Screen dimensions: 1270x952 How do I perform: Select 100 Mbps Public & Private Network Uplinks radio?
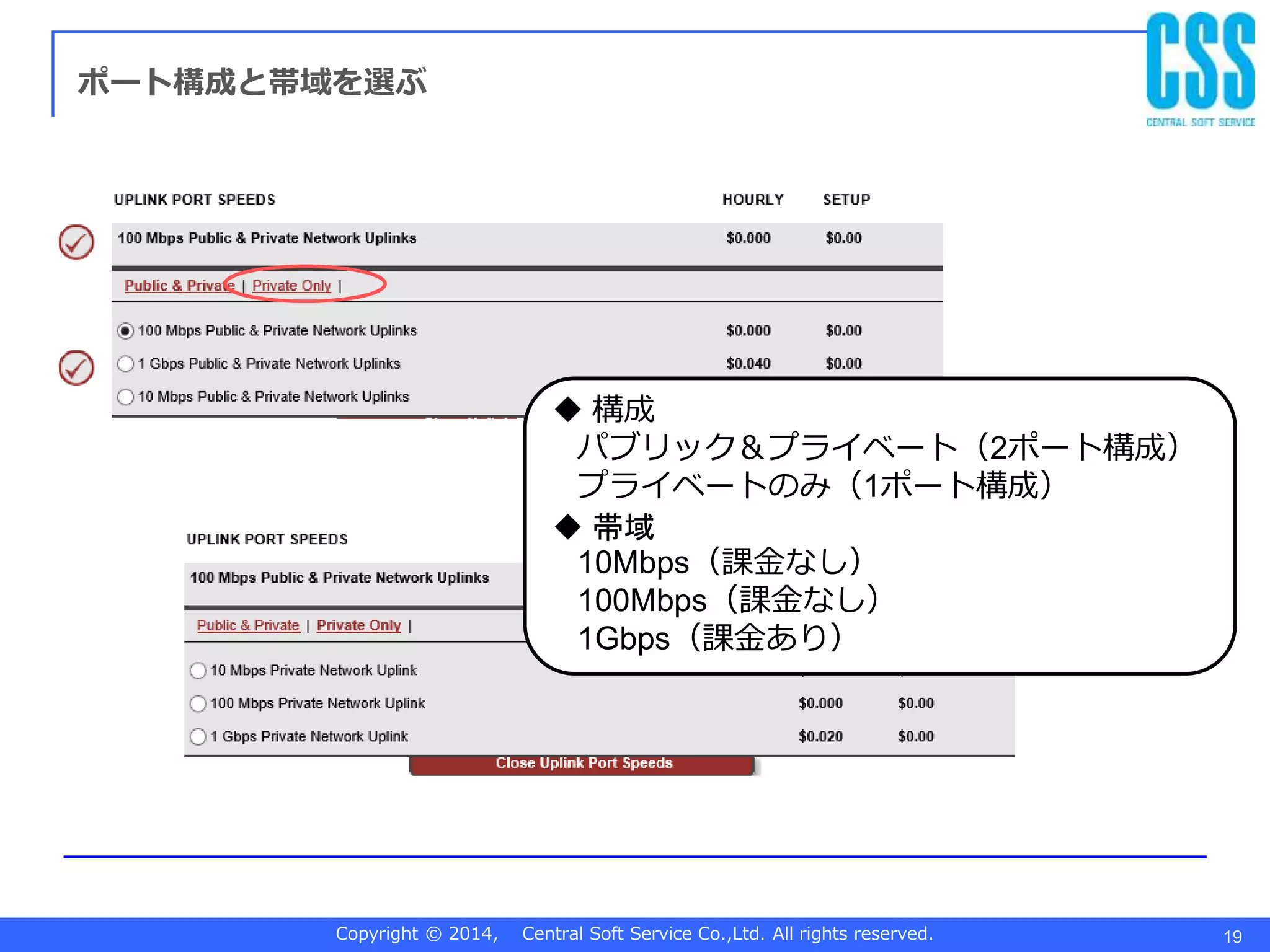click(x=125, y=331)
